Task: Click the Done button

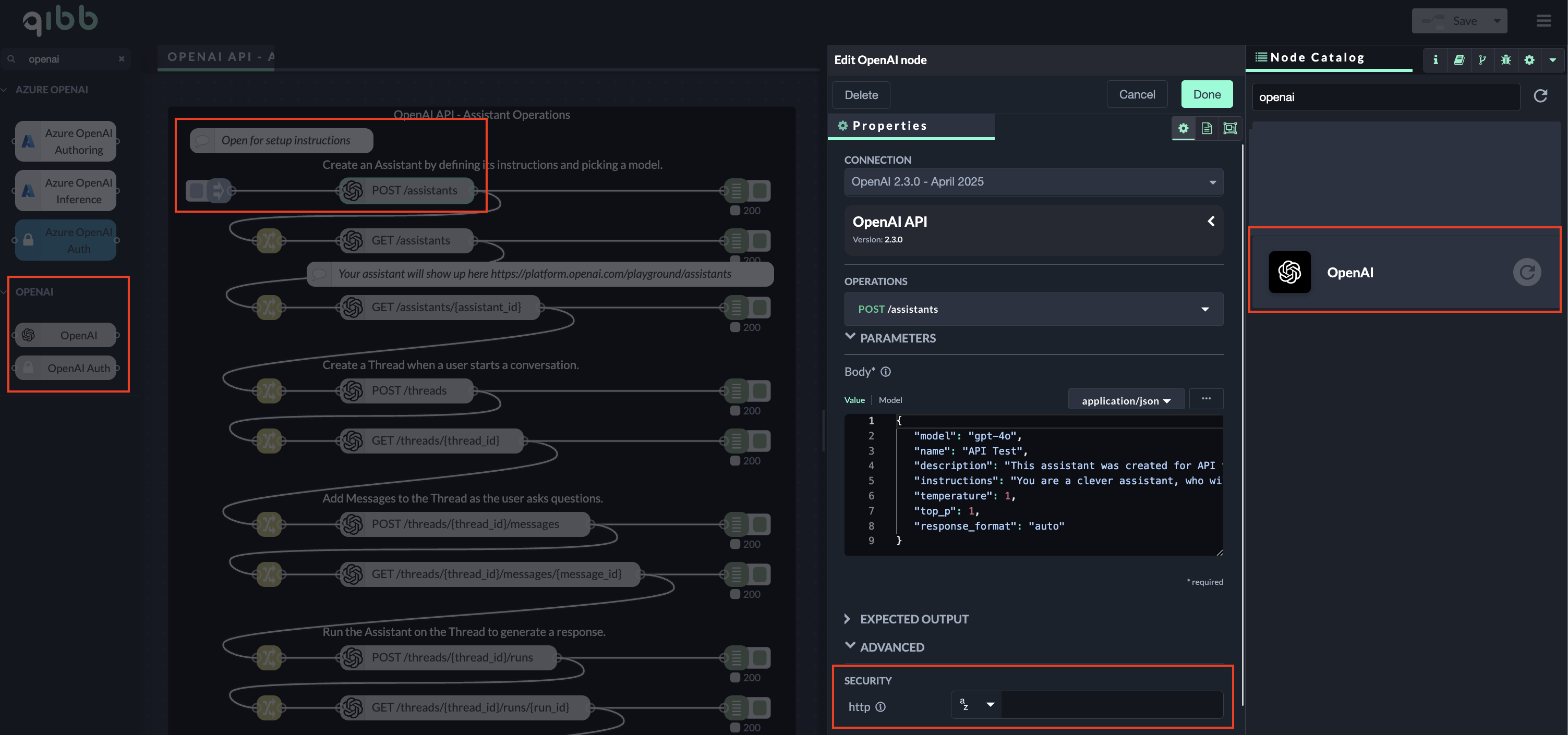Action: tap(1207, 94)
